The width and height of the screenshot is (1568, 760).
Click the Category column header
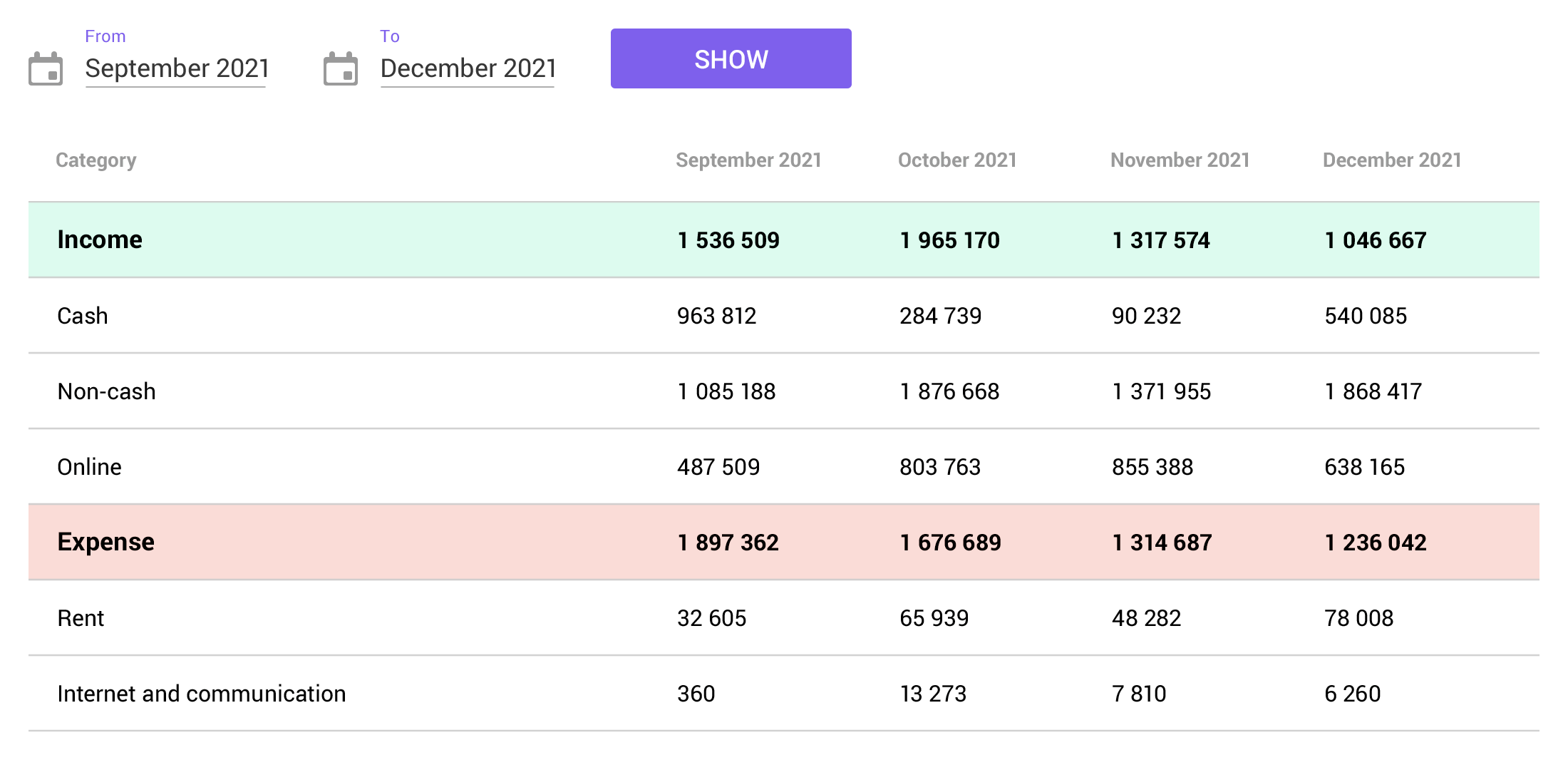tap(96, 160)
